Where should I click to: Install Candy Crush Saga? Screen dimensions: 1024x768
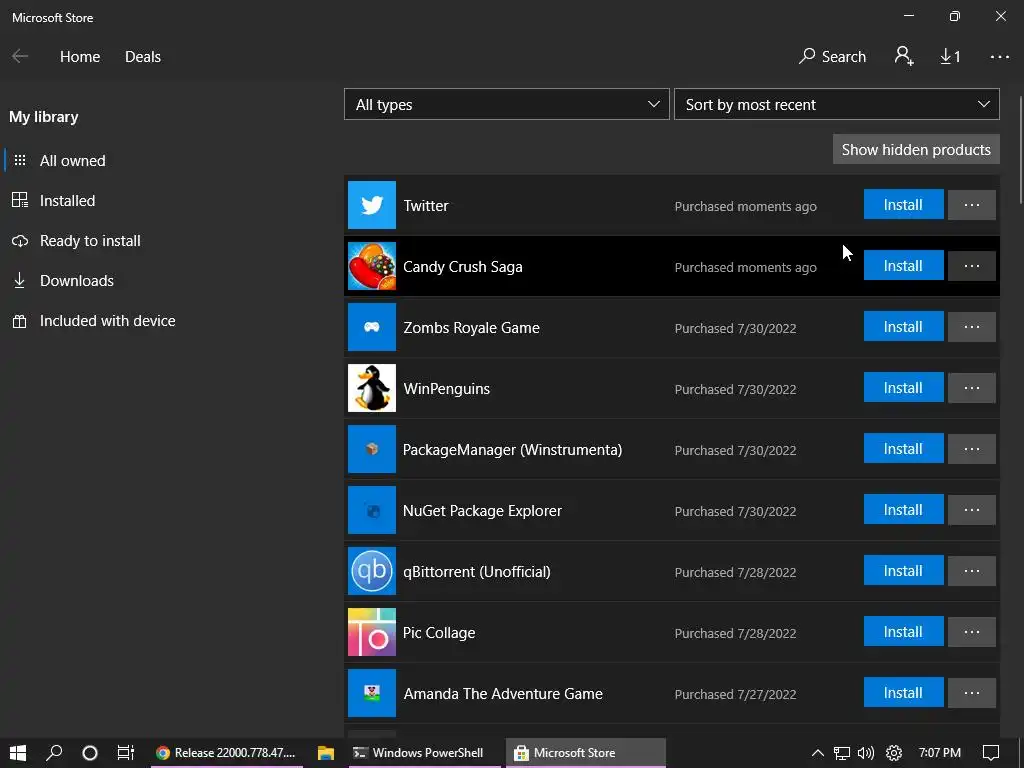[903, 266]
